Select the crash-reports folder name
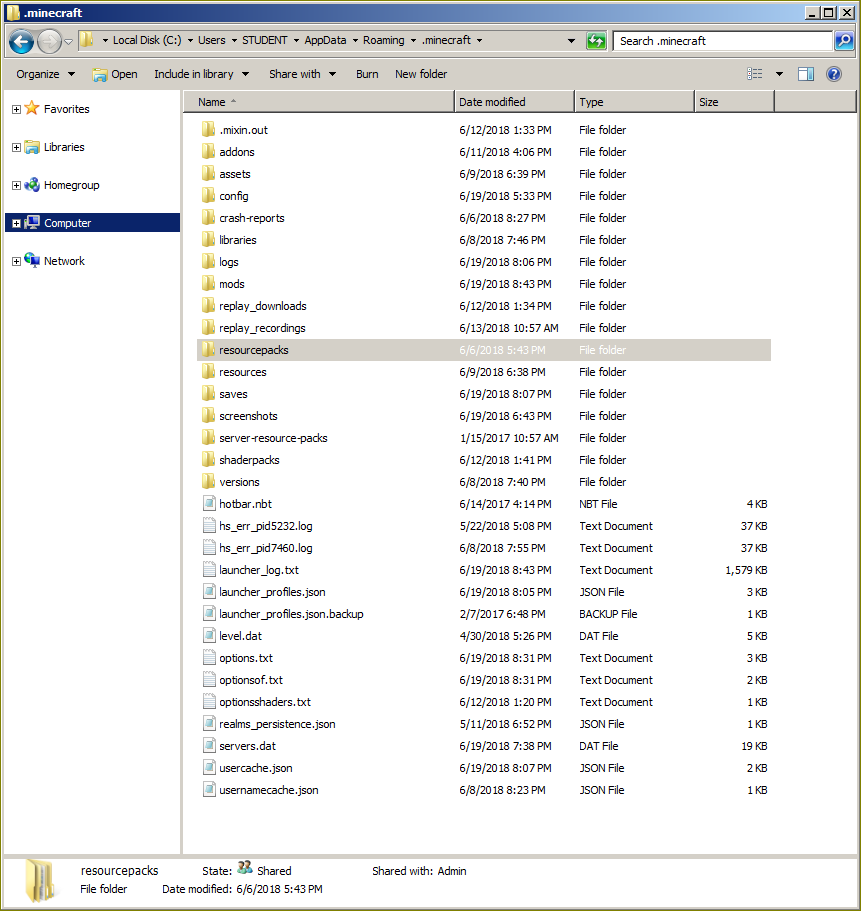 tap(252, 218)
